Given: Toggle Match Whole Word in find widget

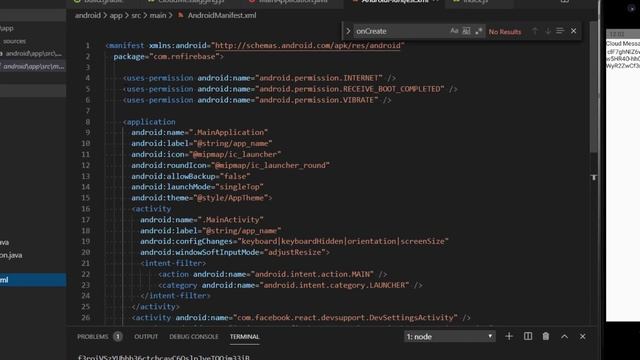Looking at the screenshot, I should [x=466, y=31].
